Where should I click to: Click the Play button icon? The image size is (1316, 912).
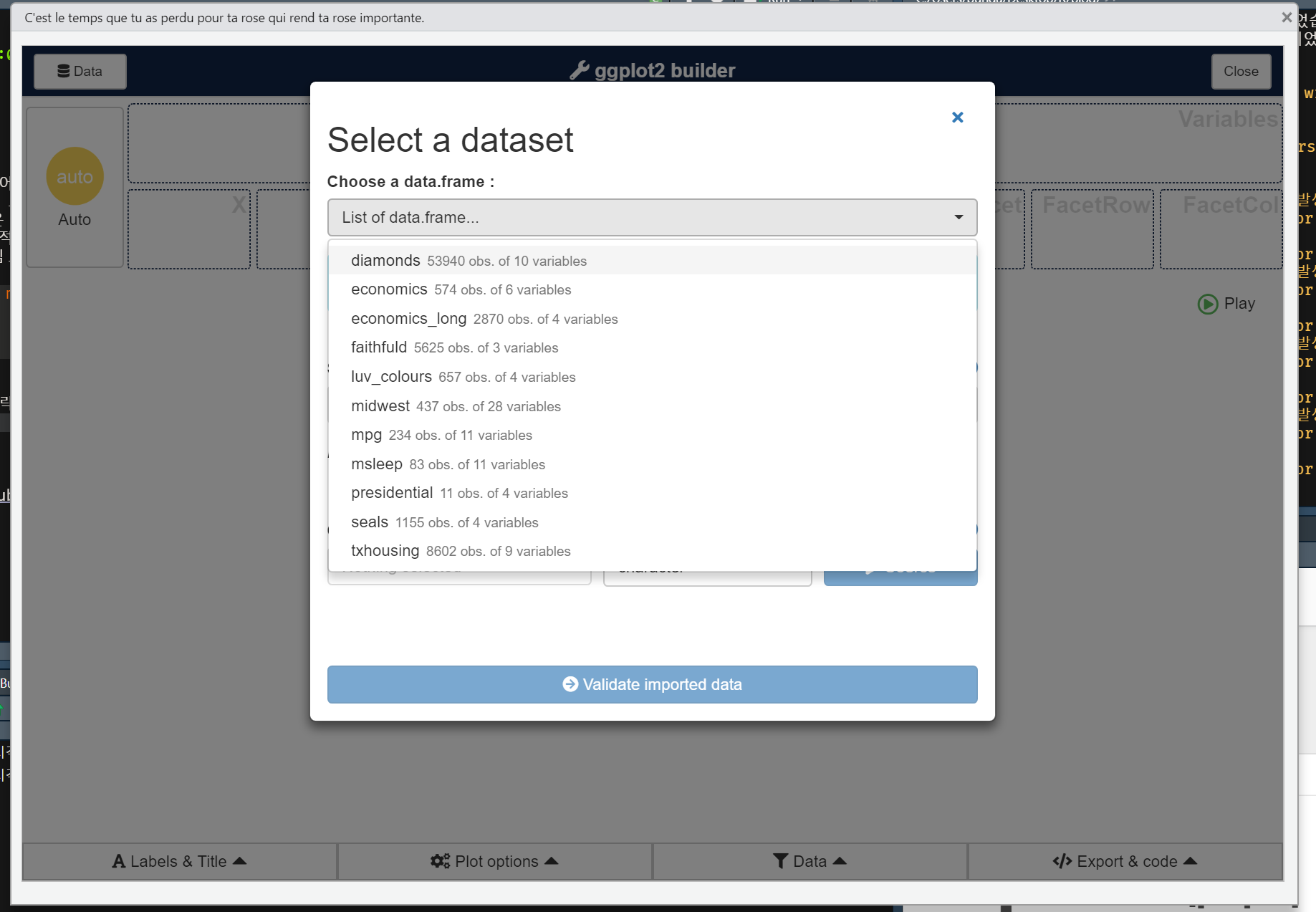pos(1208,304)
